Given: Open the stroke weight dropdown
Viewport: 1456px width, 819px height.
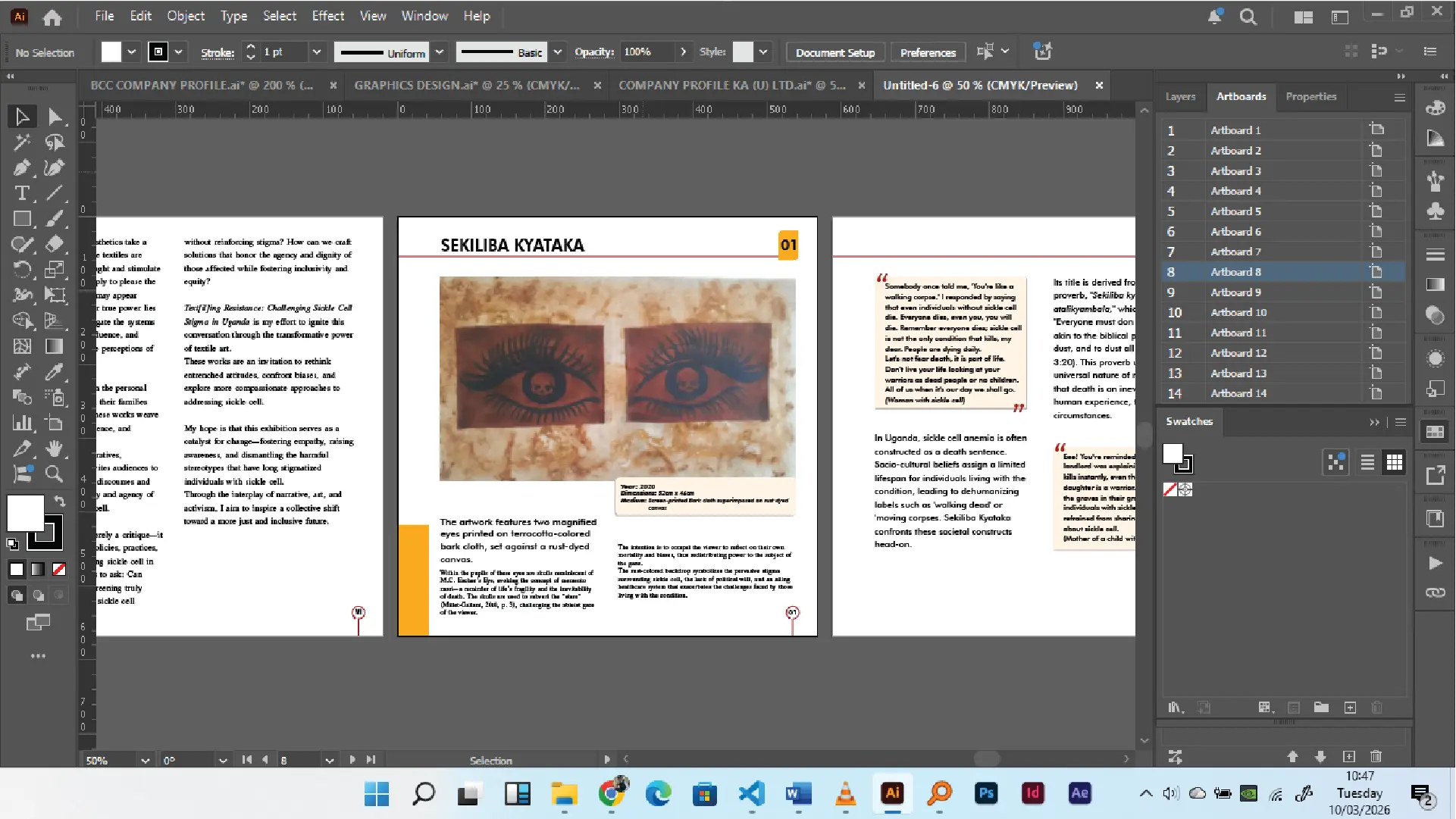Looking at the screenshot, I should [x=317, y=52].
